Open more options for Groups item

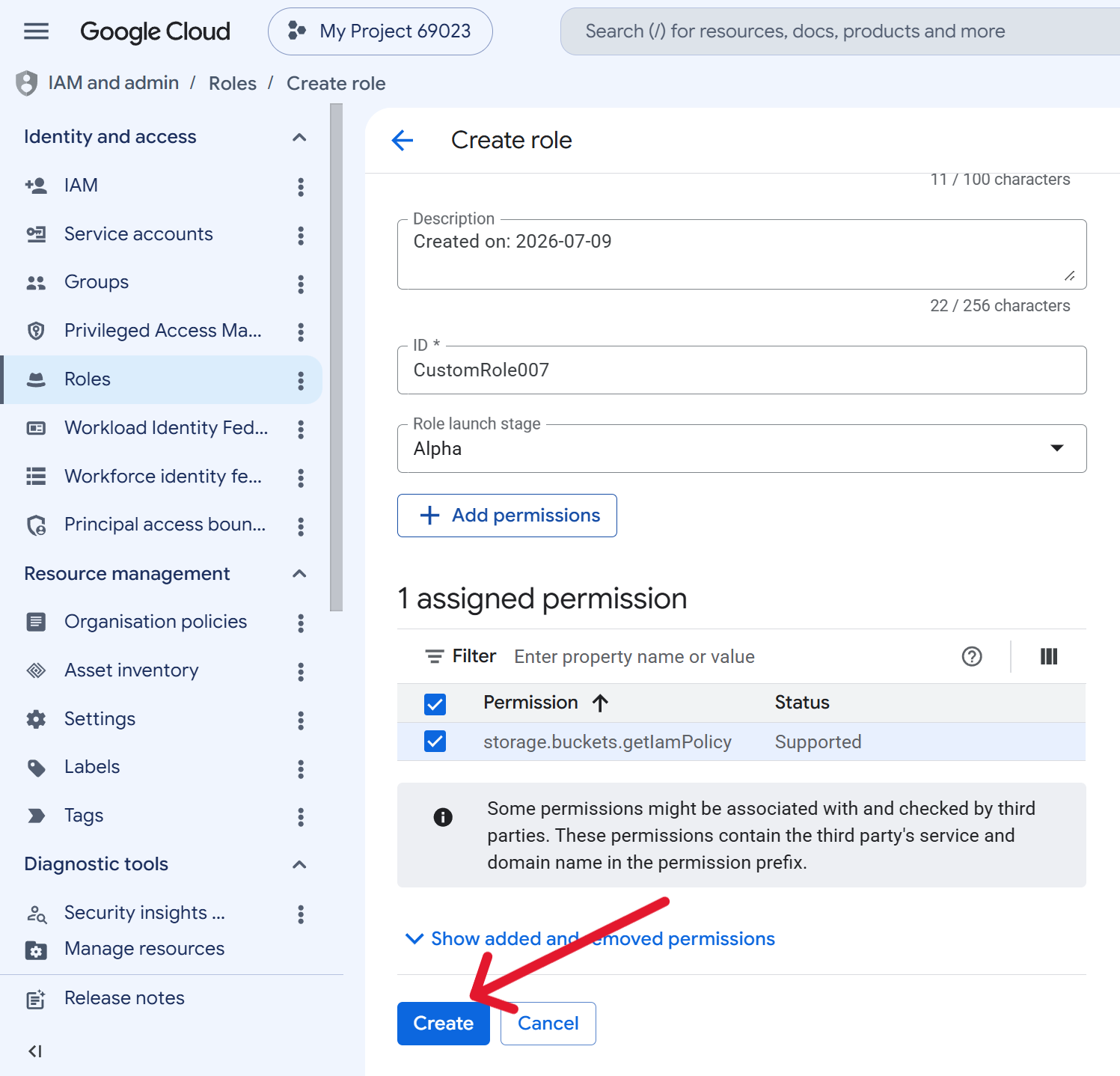pos(301,284)
